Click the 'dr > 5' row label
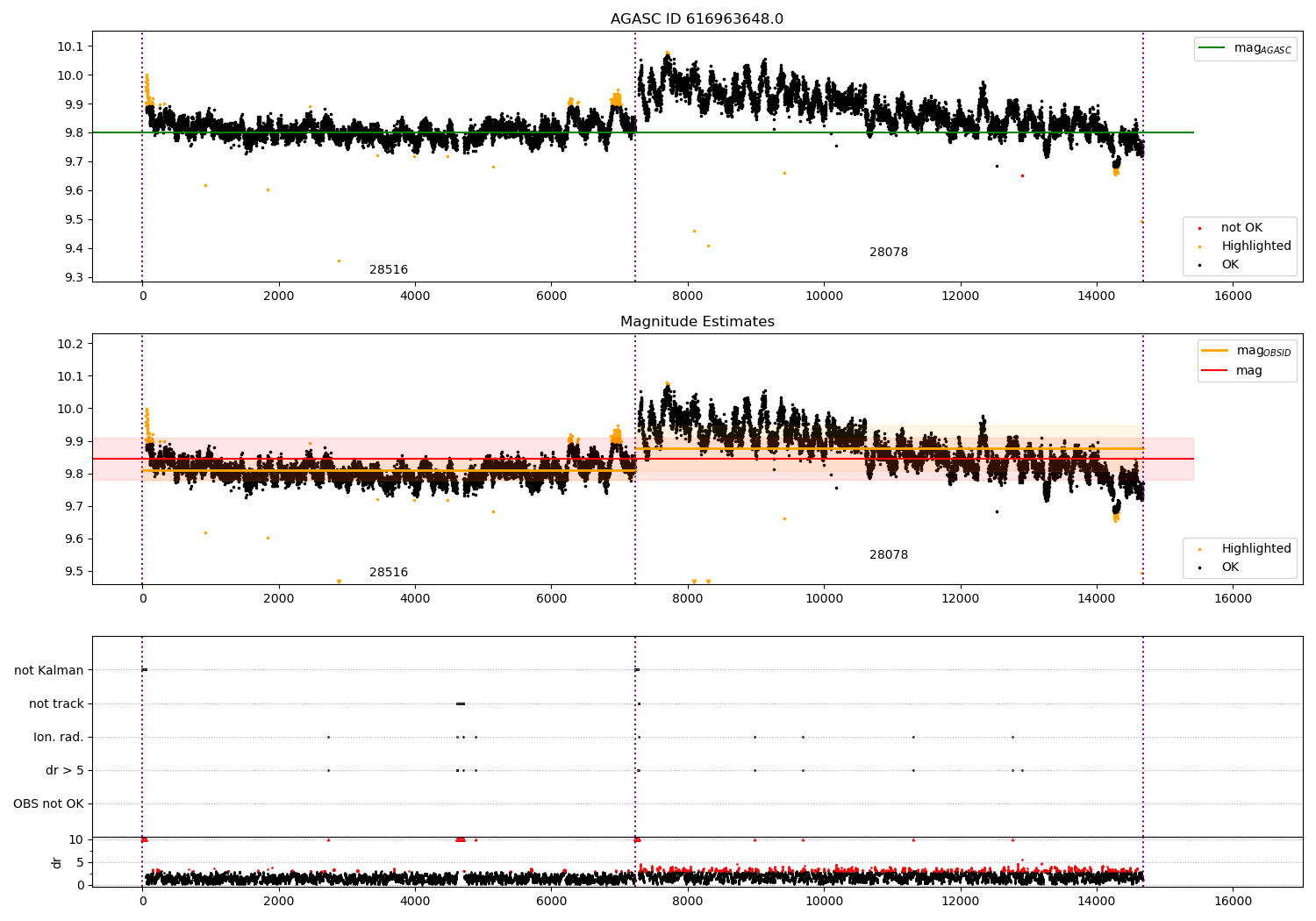Screen dimensions: 1316x921 pyautogui.click(x=65, y=771)
